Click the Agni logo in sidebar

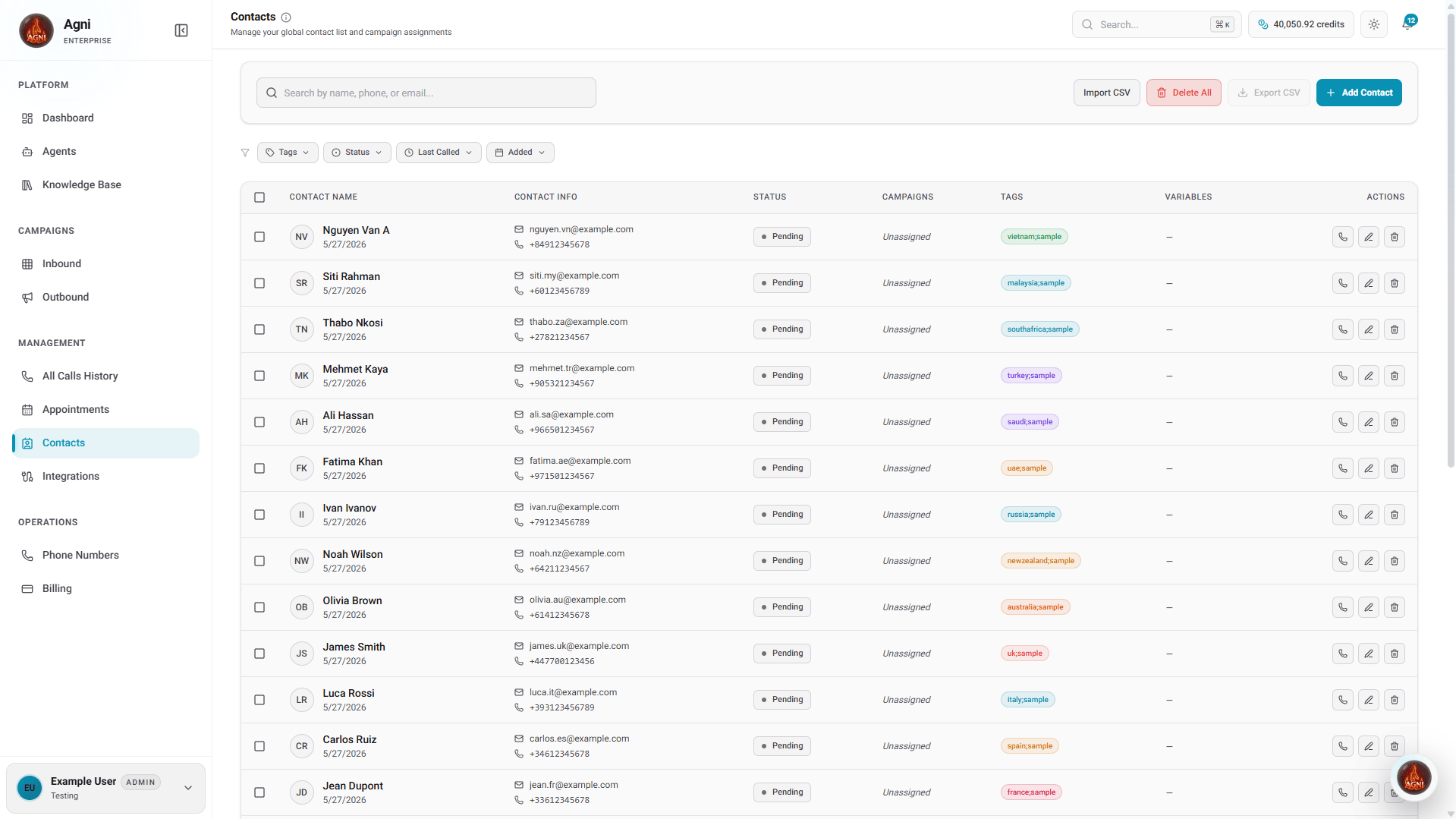[x=36, y=30]
